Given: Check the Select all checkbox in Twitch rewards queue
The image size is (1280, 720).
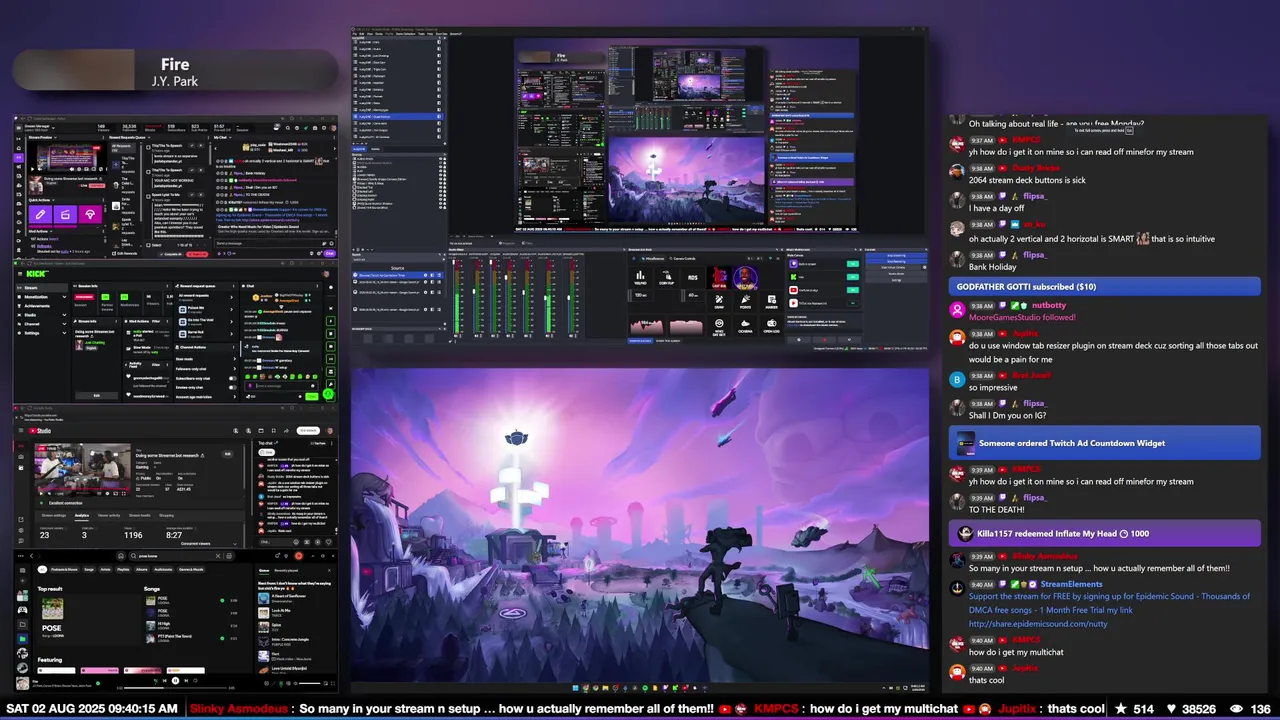Looking at the screenshot, I should click(x=148, y=245).
